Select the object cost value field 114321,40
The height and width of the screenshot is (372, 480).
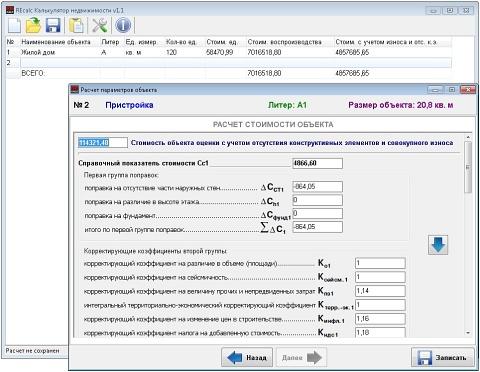(x=103, y=143)
